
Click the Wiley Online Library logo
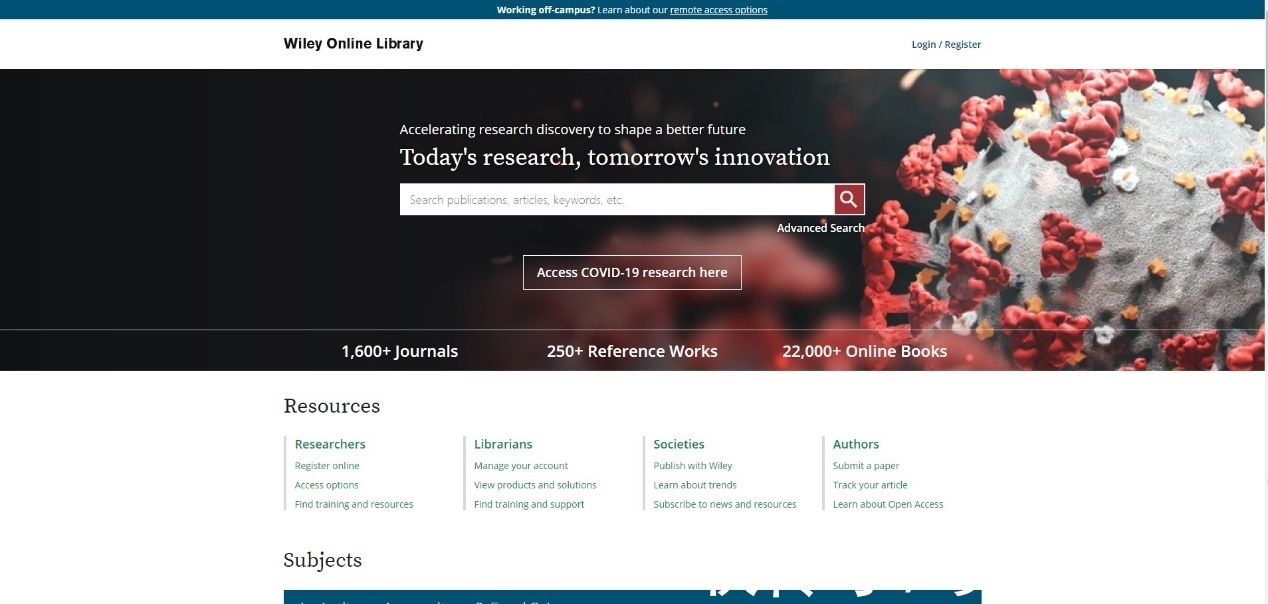(353, 44)
